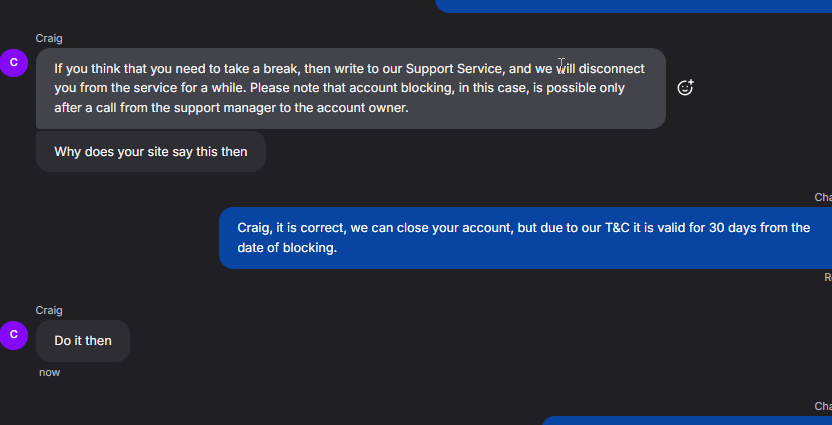Click the truncated agent name above the T&C reply
The image size is (832, 425).
click(x=823, y=198)
